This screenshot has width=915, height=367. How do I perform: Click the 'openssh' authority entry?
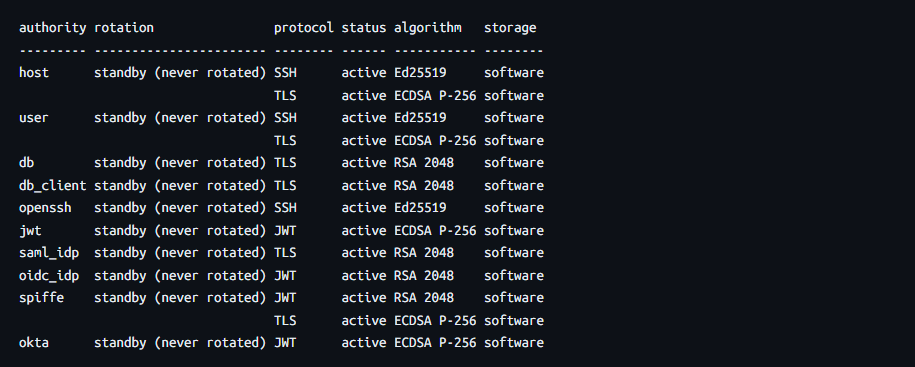coord(45,208)
